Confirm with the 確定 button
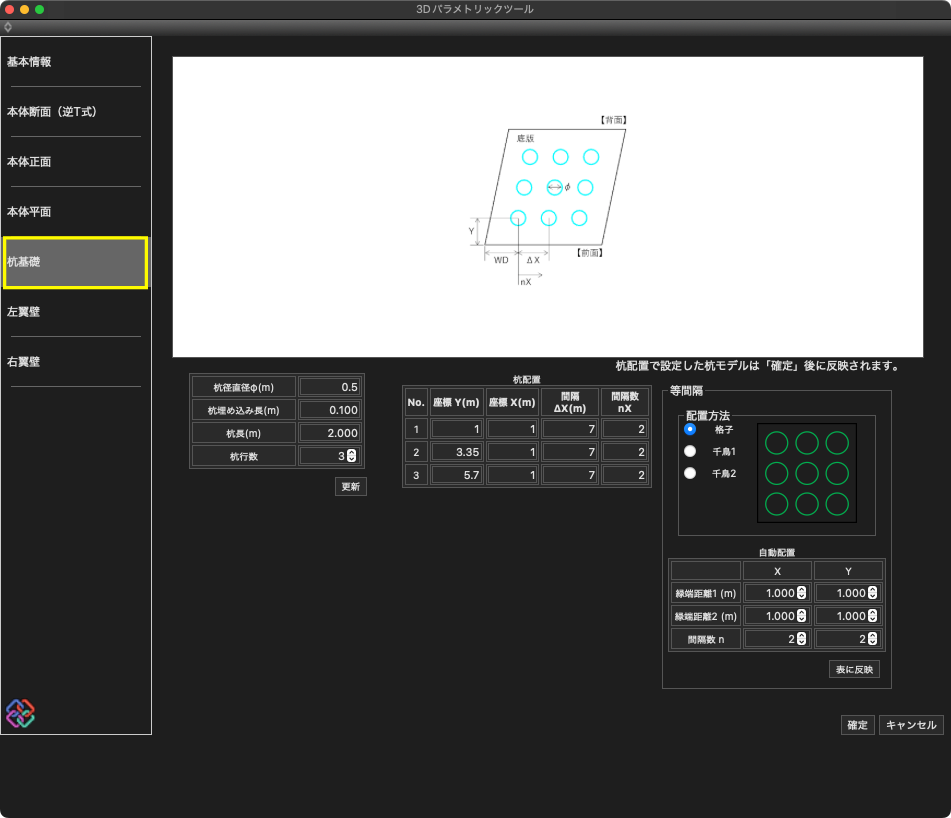 pos(857,725)
